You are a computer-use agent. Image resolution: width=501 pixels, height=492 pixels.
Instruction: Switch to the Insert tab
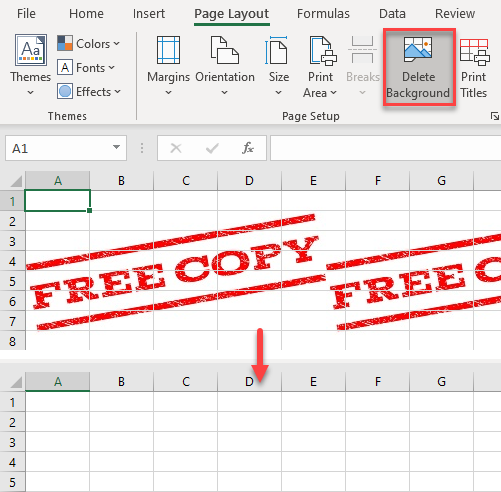coord(149,14)
